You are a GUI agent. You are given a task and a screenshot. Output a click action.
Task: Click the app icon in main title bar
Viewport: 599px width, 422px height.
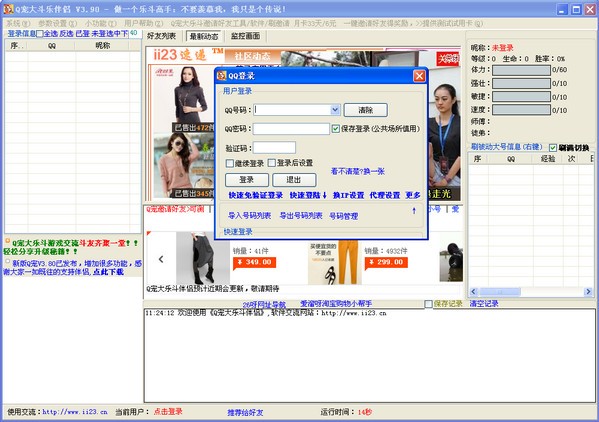pos(8,9)
